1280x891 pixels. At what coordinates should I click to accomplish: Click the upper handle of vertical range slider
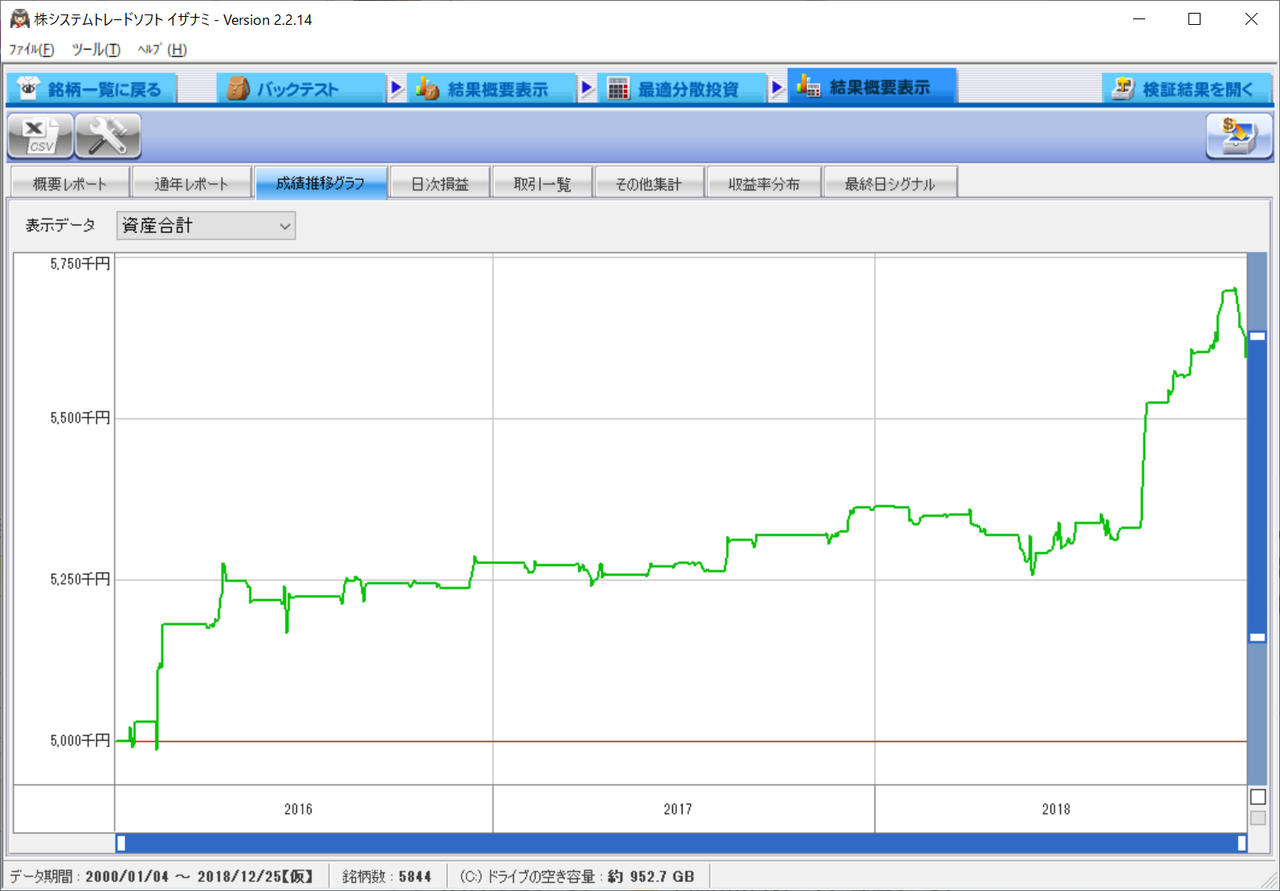click(x=1257, y=337)
